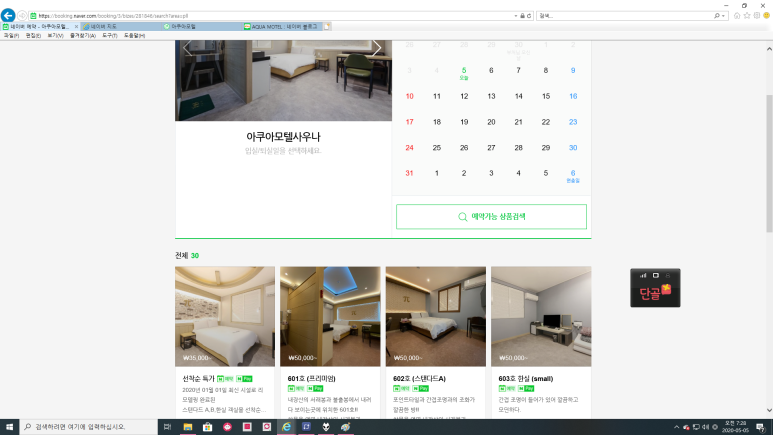Screen dimensions: 773x435
Task: Open the 도구(T) menu
Action: point(109,36)
